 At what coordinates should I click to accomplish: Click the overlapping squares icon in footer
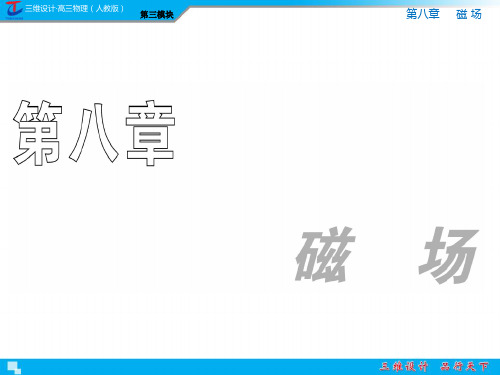pos(14,368)
